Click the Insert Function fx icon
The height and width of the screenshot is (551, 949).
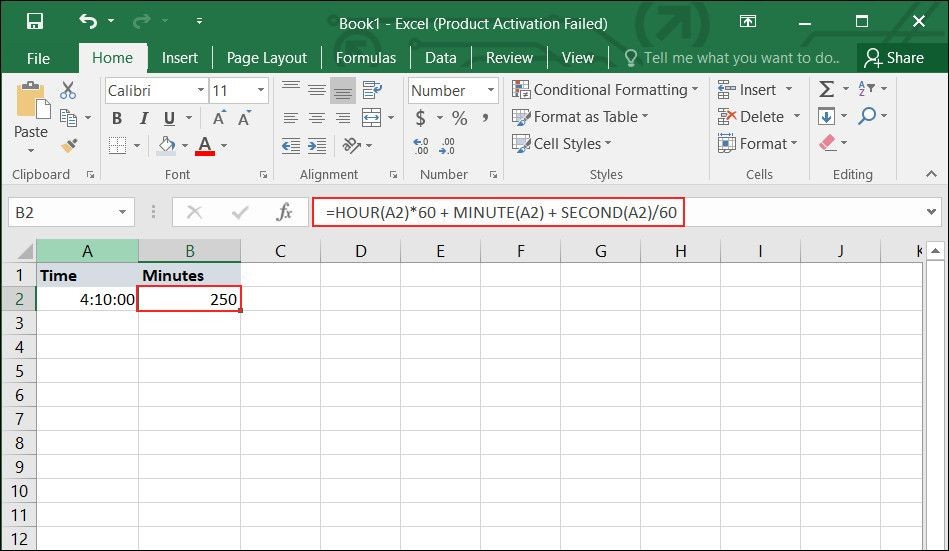click(284, 212)
